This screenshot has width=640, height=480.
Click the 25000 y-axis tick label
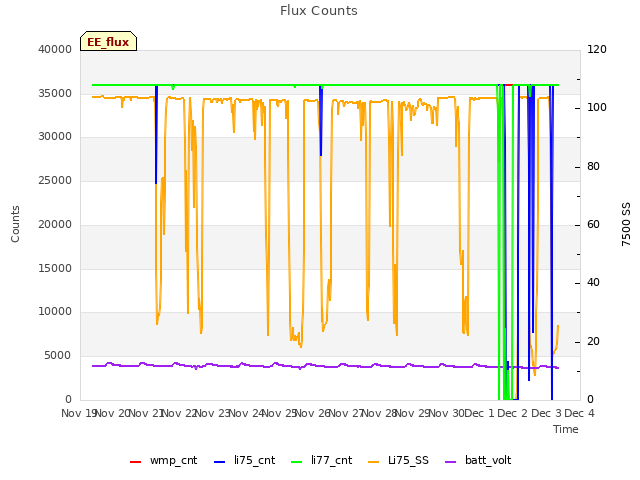(55, 180)
